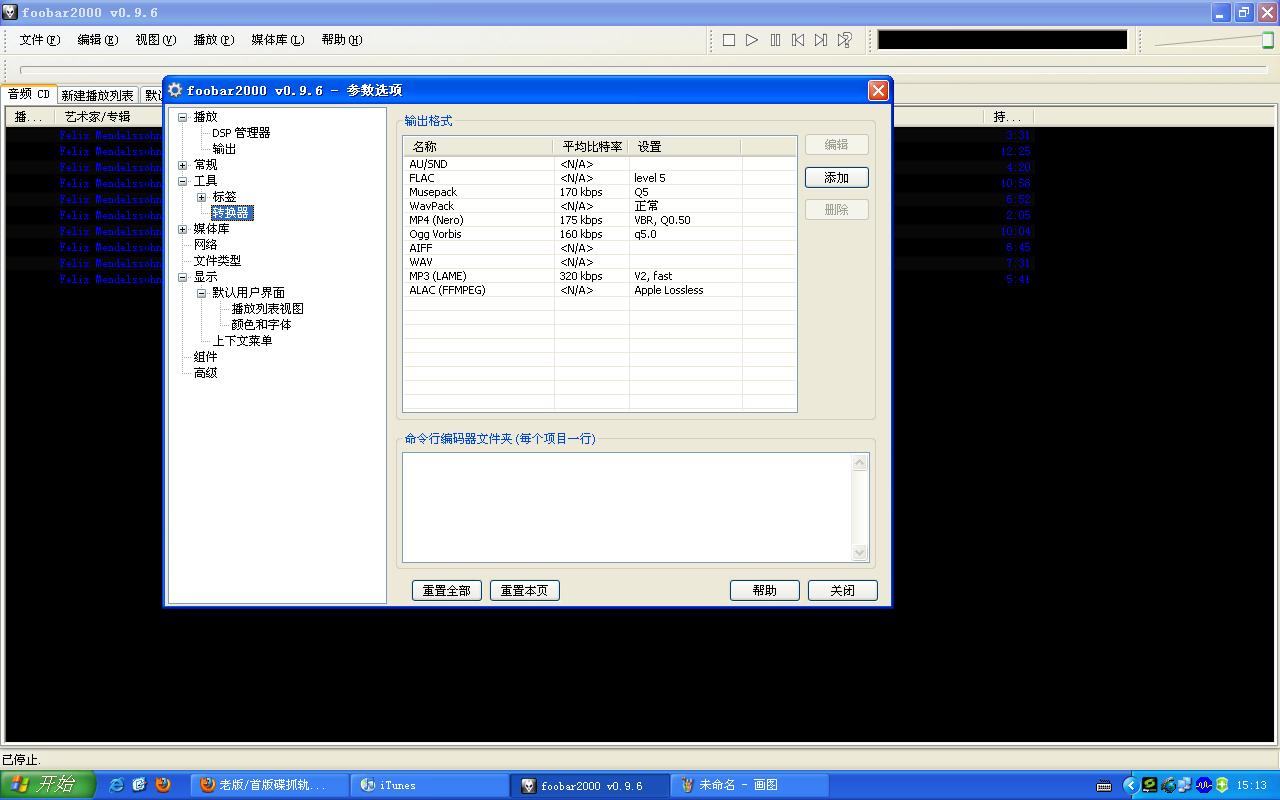Open the 编辑 menu
Viewport: 1280px width, 800px height.
coord(98,40)
